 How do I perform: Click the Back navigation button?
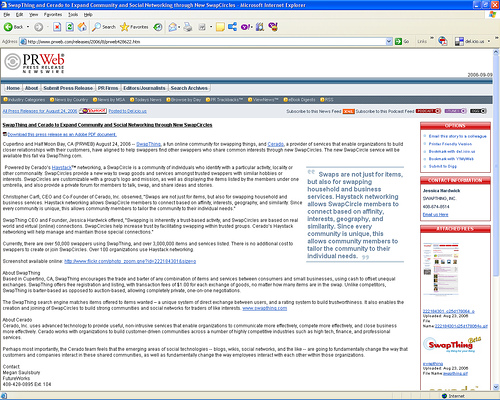13,27
